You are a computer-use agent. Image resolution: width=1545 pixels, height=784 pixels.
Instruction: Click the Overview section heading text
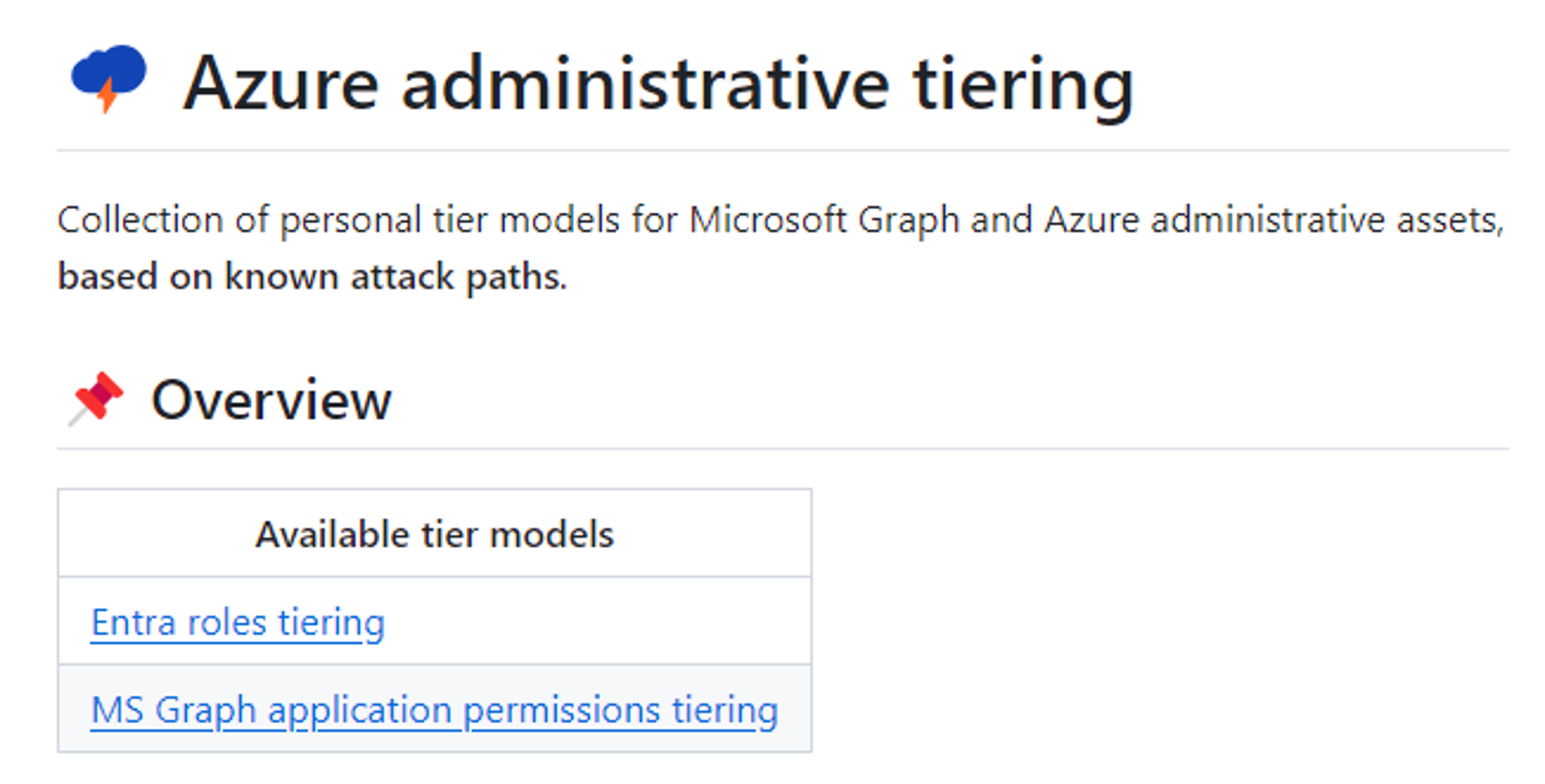click(x=271, y=400)
